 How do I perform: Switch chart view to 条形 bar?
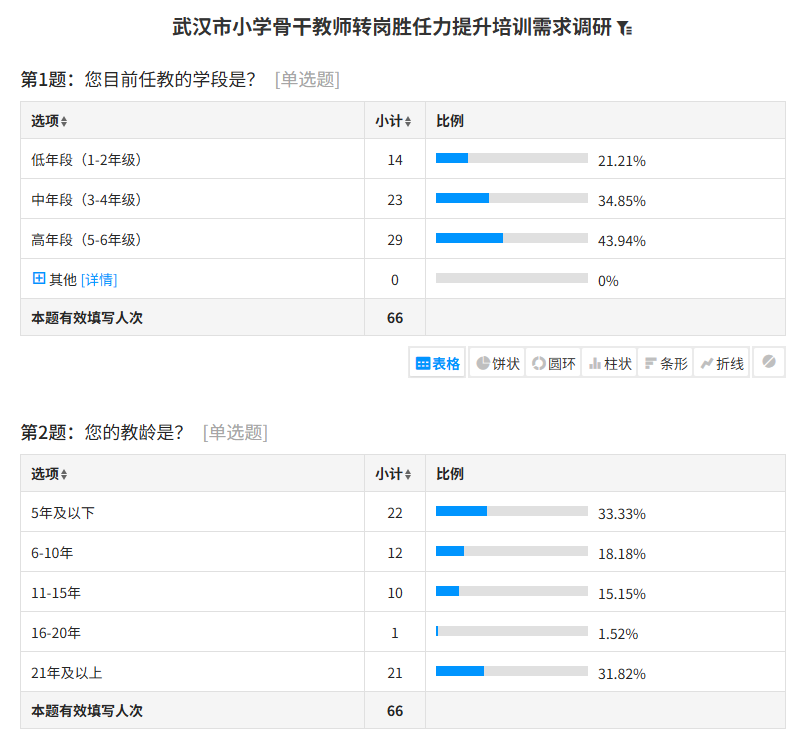click(x=666, y=363)
